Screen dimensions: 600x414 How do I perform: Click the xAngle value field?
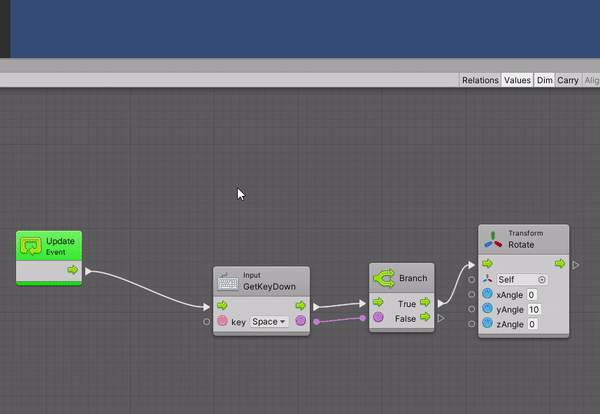click(532, 295)
